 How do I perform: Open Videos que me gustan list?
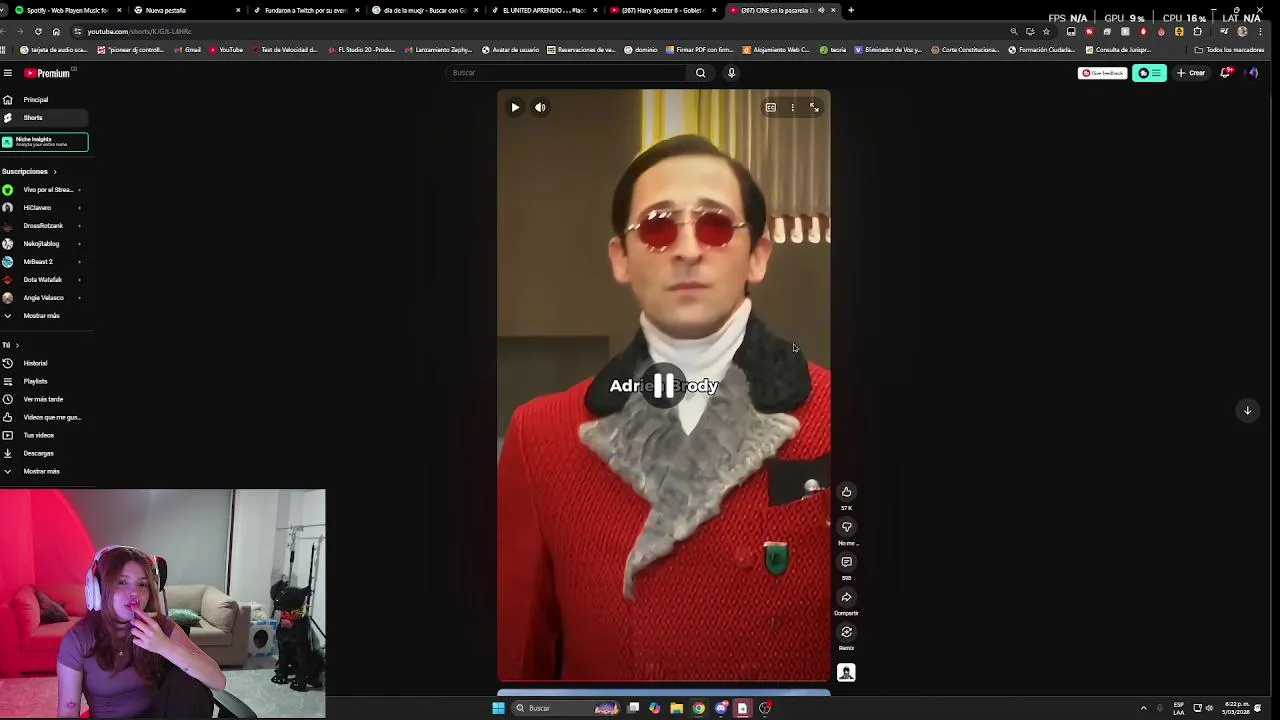click(45, 418)
